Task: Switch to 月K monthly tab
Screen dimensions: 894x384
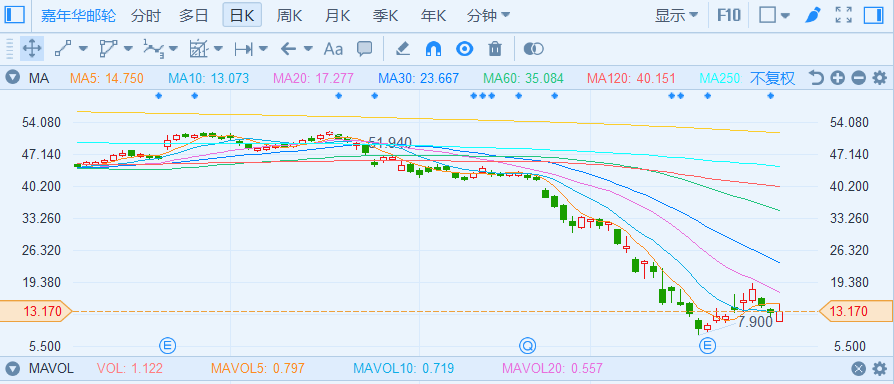Action: [x=337, y=15]
